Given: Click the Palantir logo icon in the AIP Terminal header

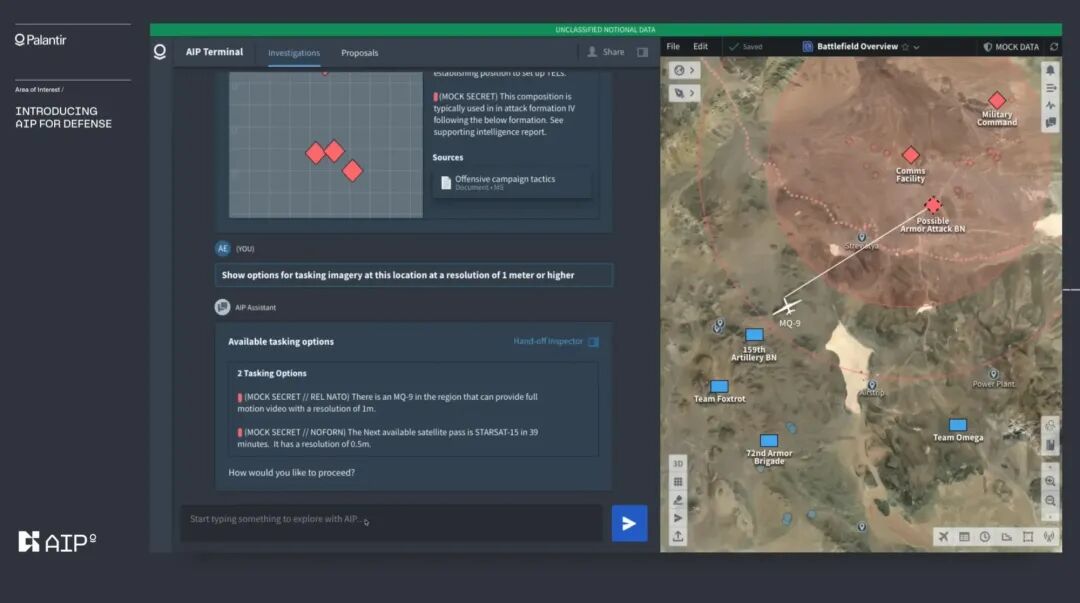Looking at the screenshot, I should (x=160, y=52).
